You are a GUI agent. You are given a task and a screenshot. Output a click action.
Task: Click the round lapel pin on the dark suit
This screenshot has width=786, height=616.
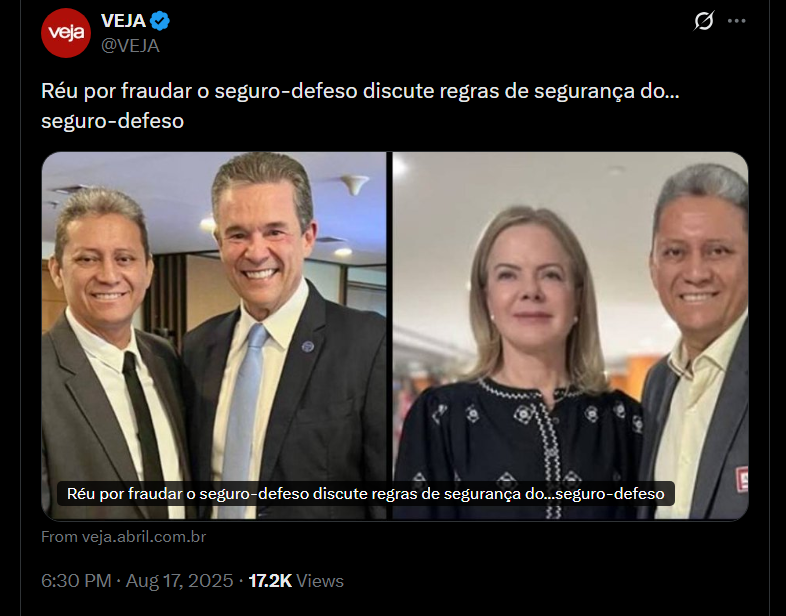point(308,346)
